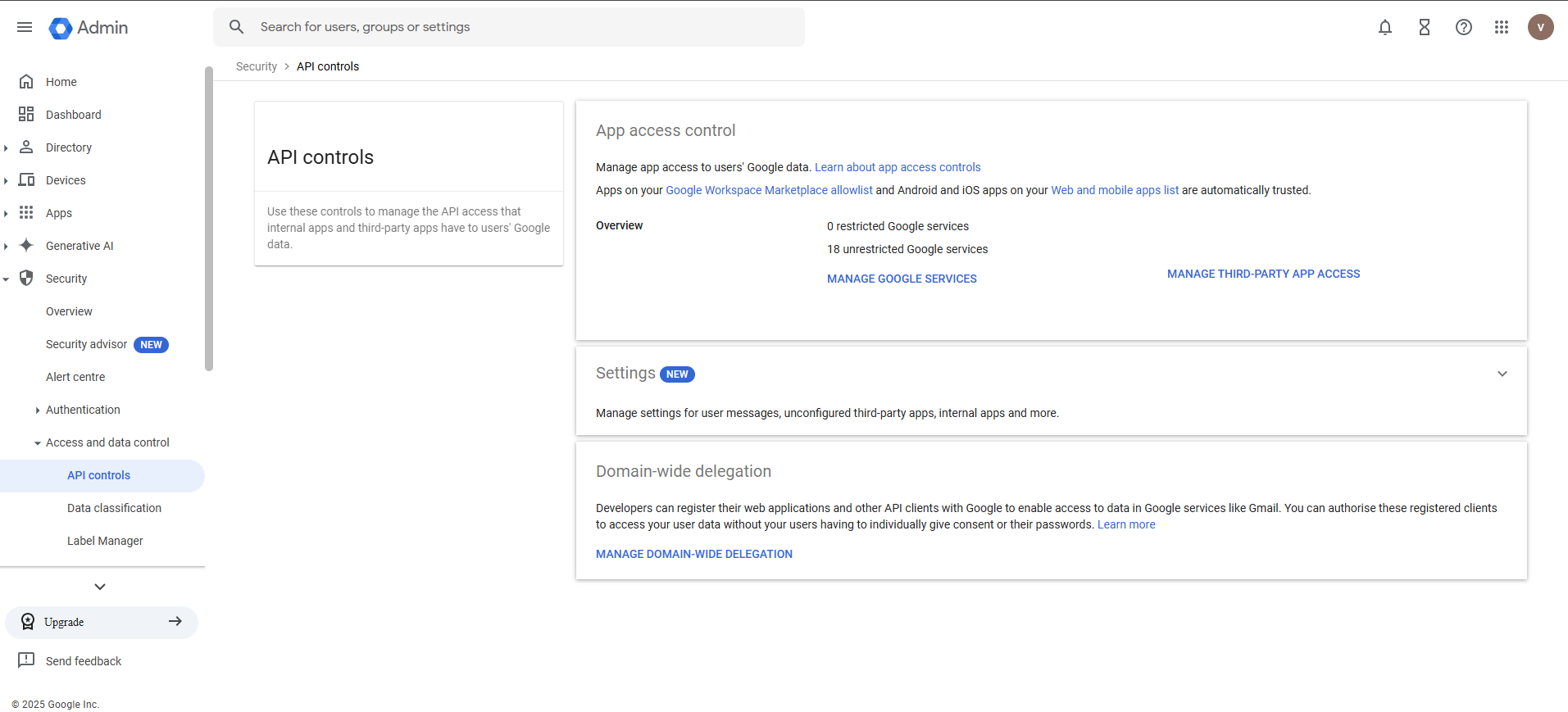This screenshot has width=1568, height=712.
Task: Click Manage Google Services
Action: tap(902, 279)
